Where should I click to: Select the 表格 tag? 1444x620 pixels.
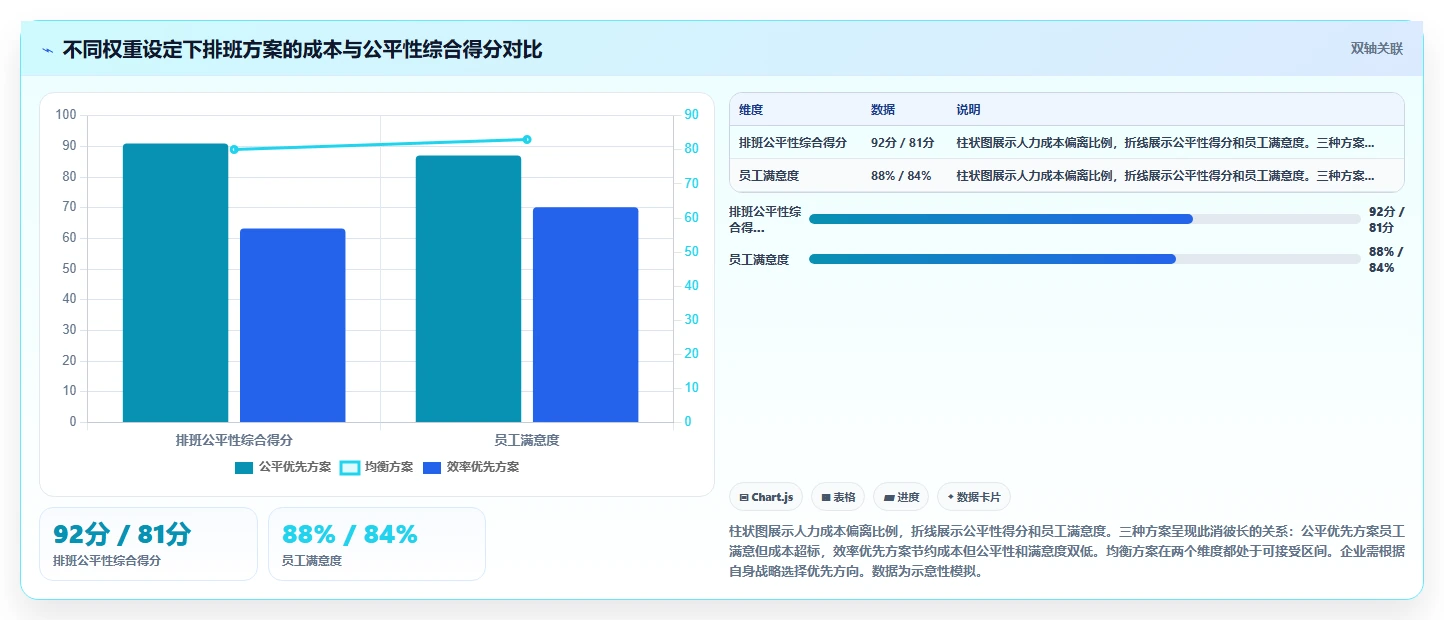pos(838,497)
